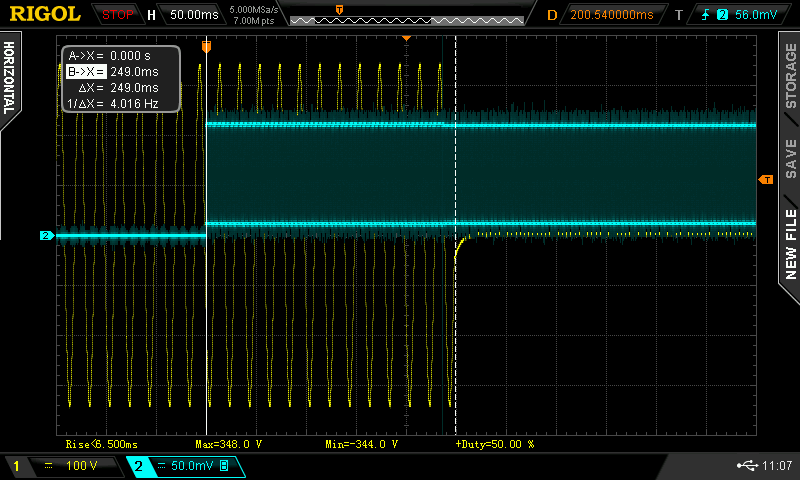Click the orange trigger marker in memory overview
The image size is (800, 480).
click(x=339, y=10)
